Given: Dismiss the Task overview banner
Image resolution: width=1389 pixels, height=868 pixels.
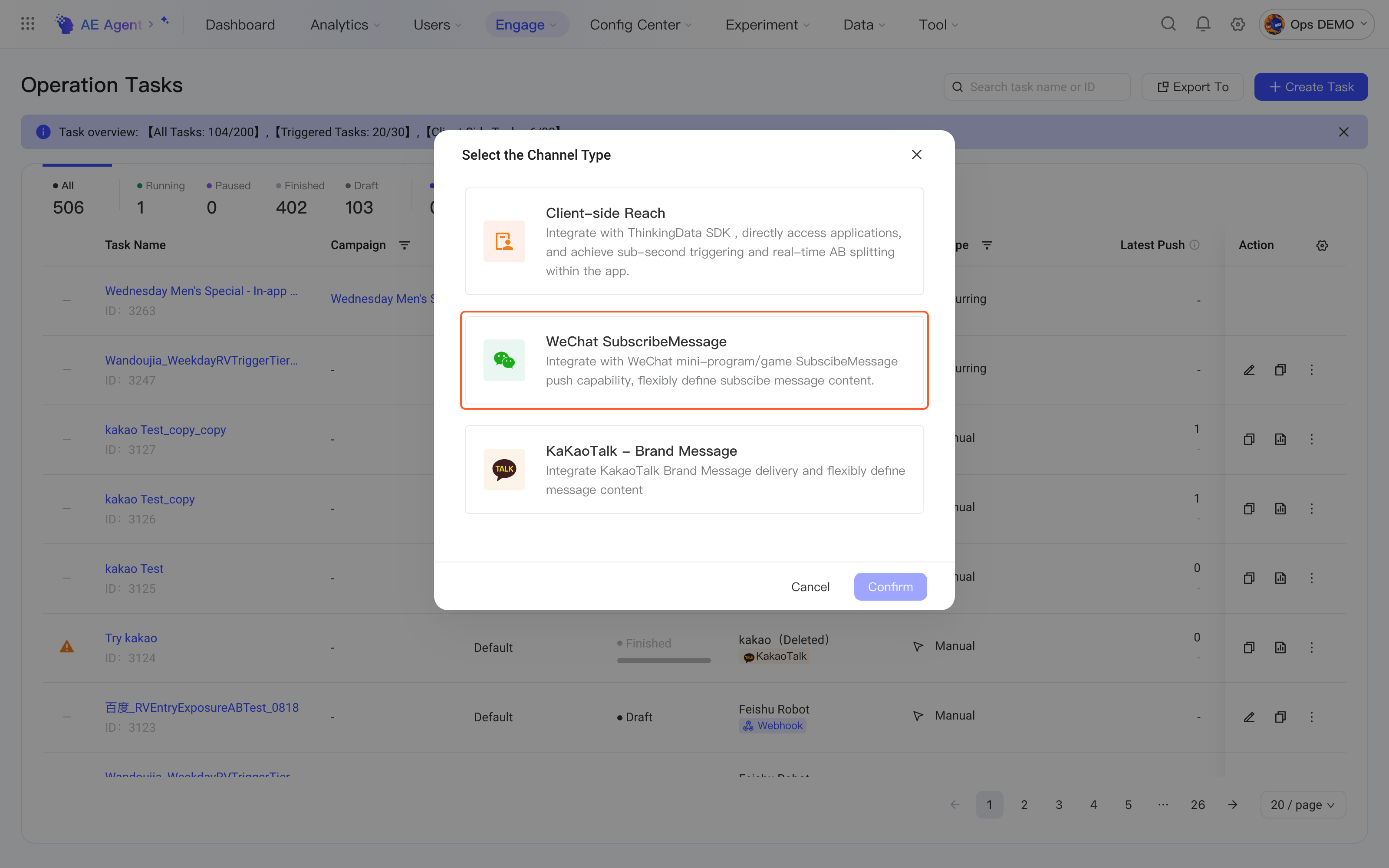Looking at the screenshot, I should [1344, 132].
